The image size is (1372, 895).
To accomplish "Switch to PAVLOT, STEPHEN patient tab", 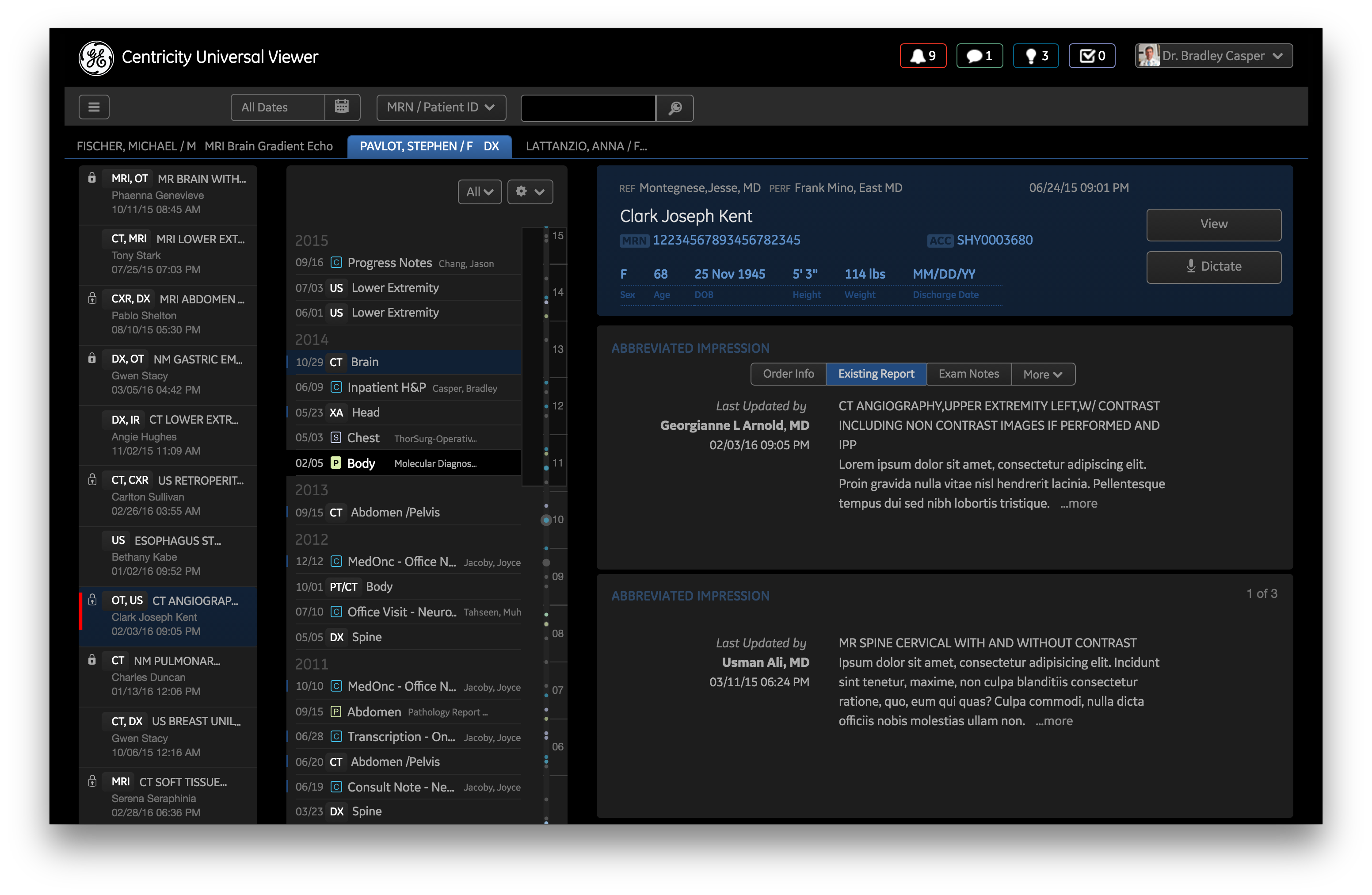I will [429, 146].
